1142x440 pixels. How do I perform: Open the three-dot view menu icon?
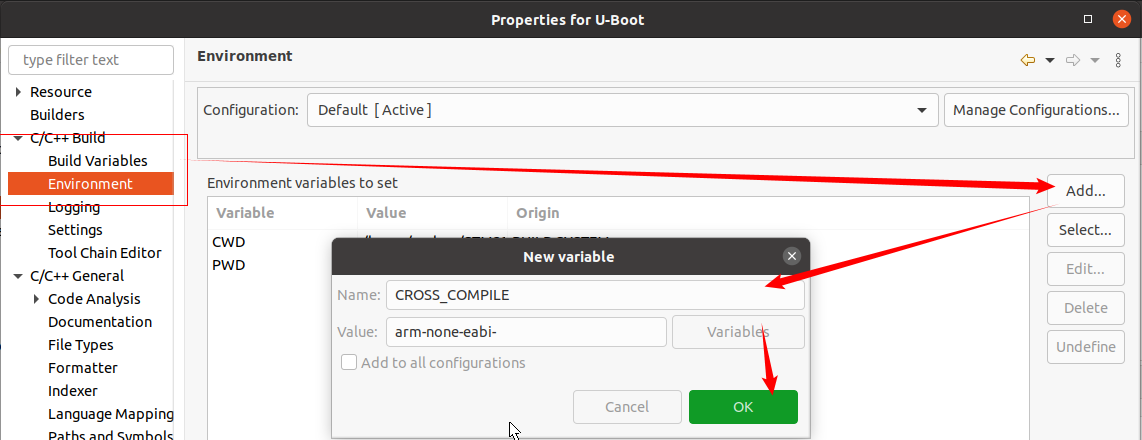coord(1119,60)
